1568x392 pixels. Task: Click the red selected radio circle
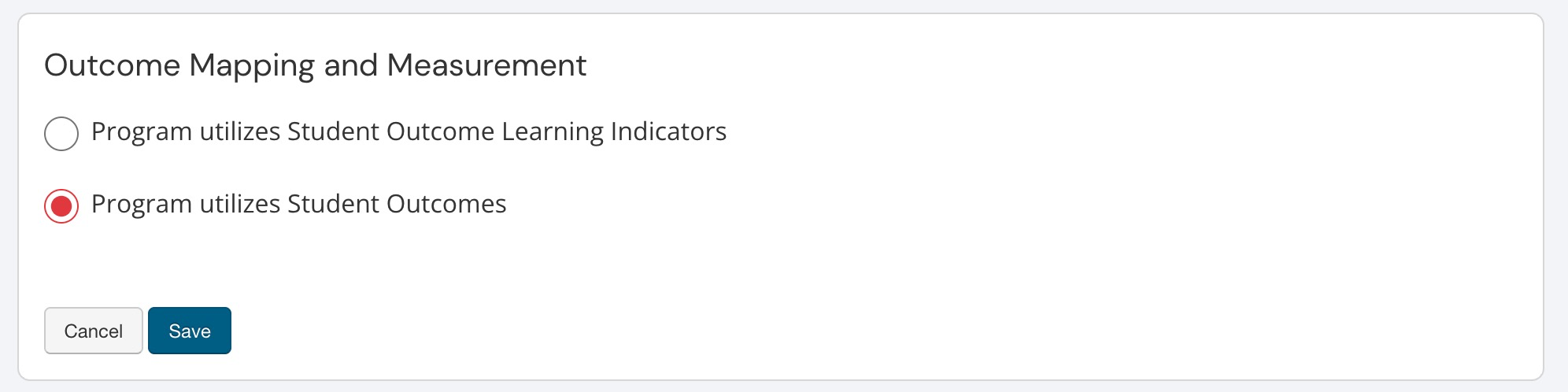click(61, 206)
